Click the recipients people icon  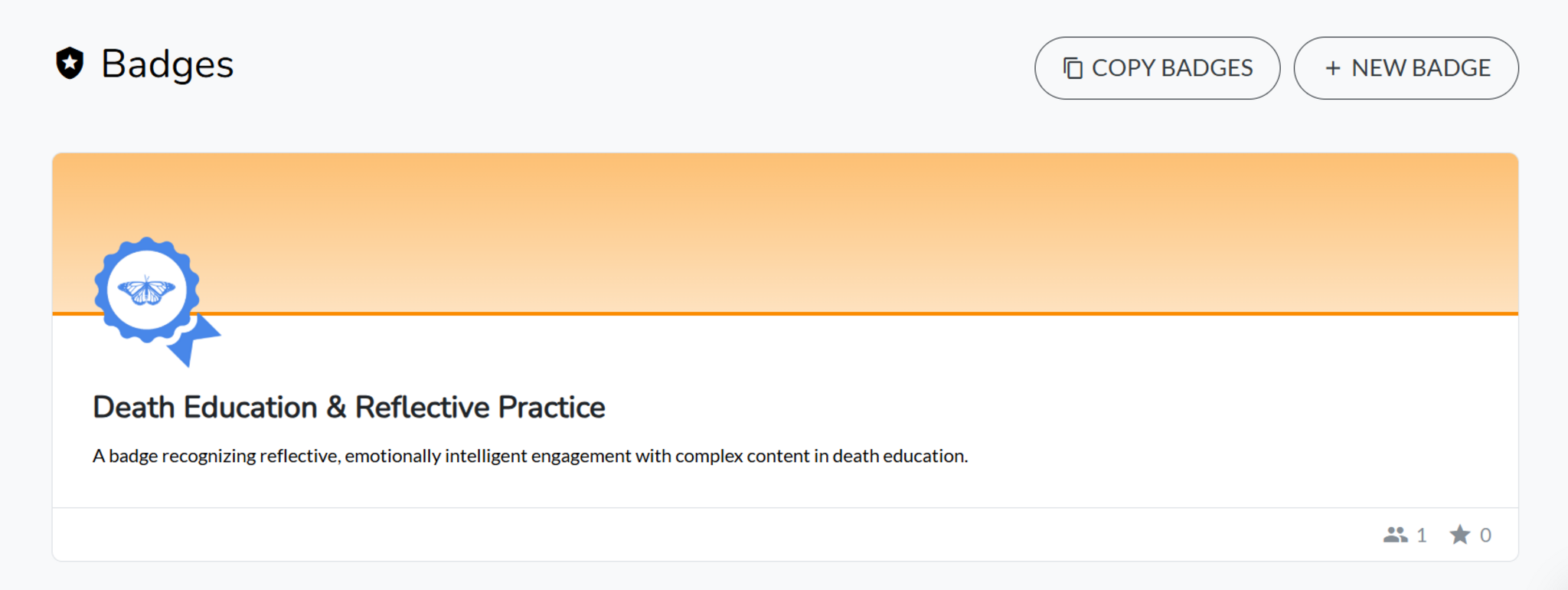tap(1395, 535)
